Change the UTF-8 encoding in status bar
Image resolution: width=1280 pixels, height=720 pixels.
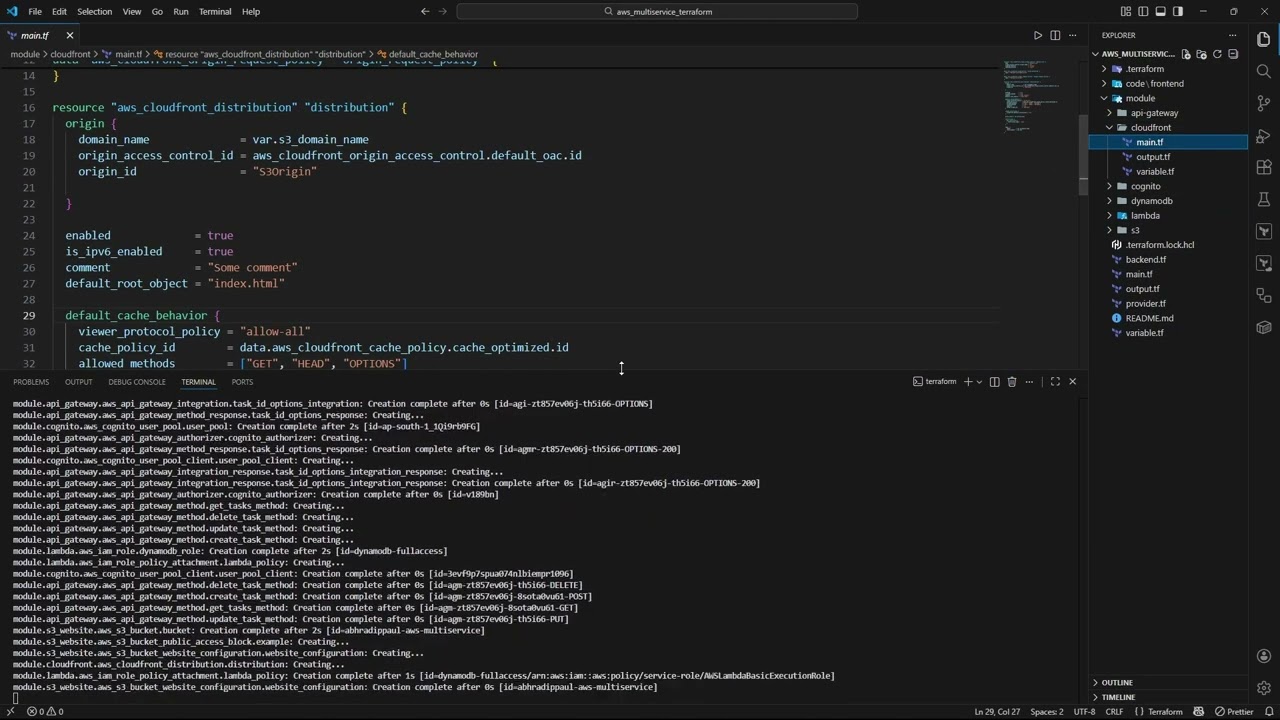point(1084,711)
